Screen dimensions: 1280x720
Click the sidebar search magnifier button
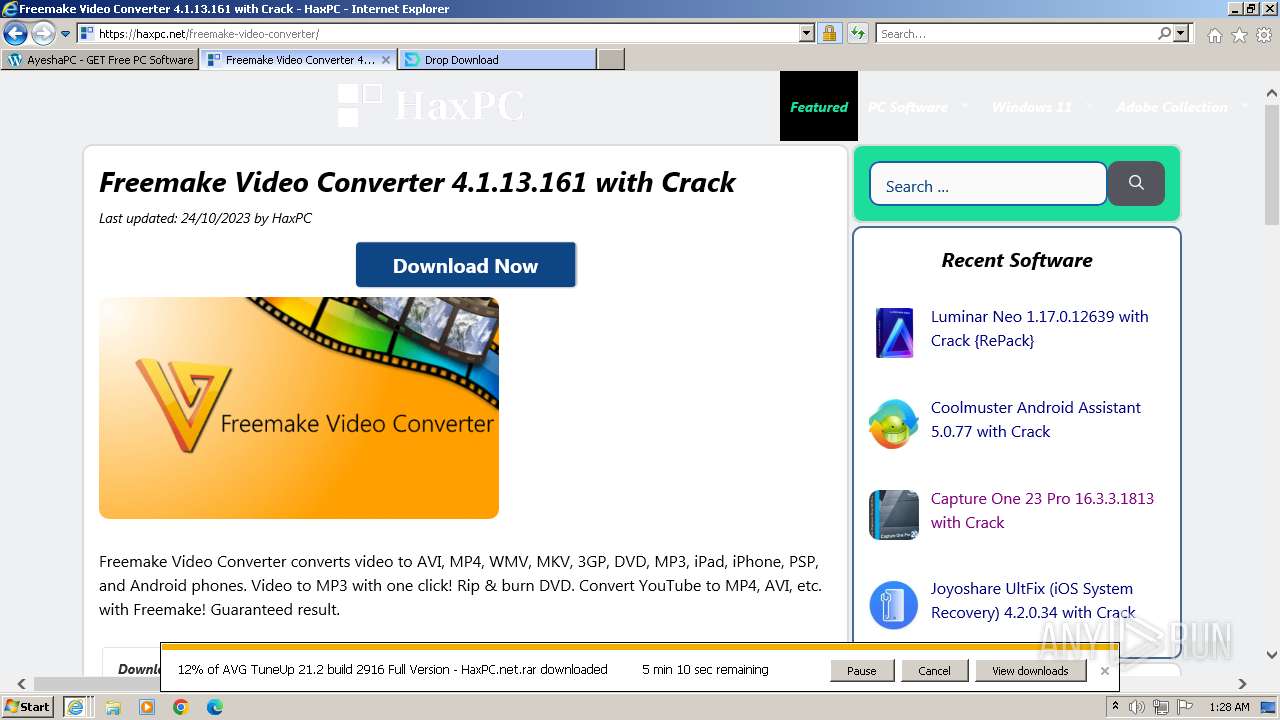[x=1136, y=183]
